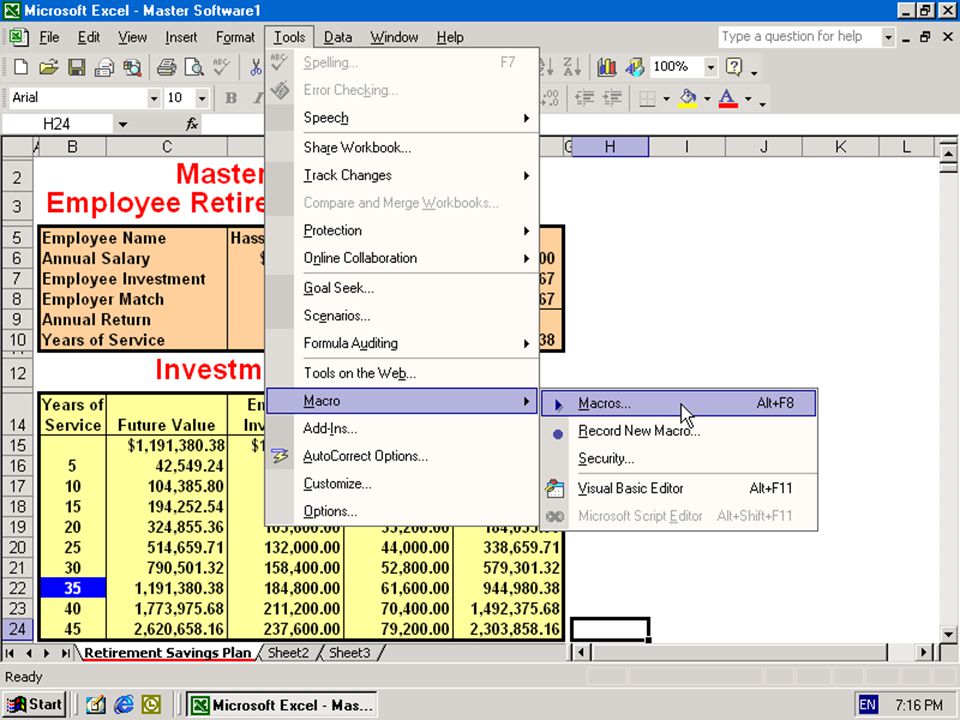The image size is (960, 720).
Task: Print the sheet using the printer icon
Action: click(166, 67)
